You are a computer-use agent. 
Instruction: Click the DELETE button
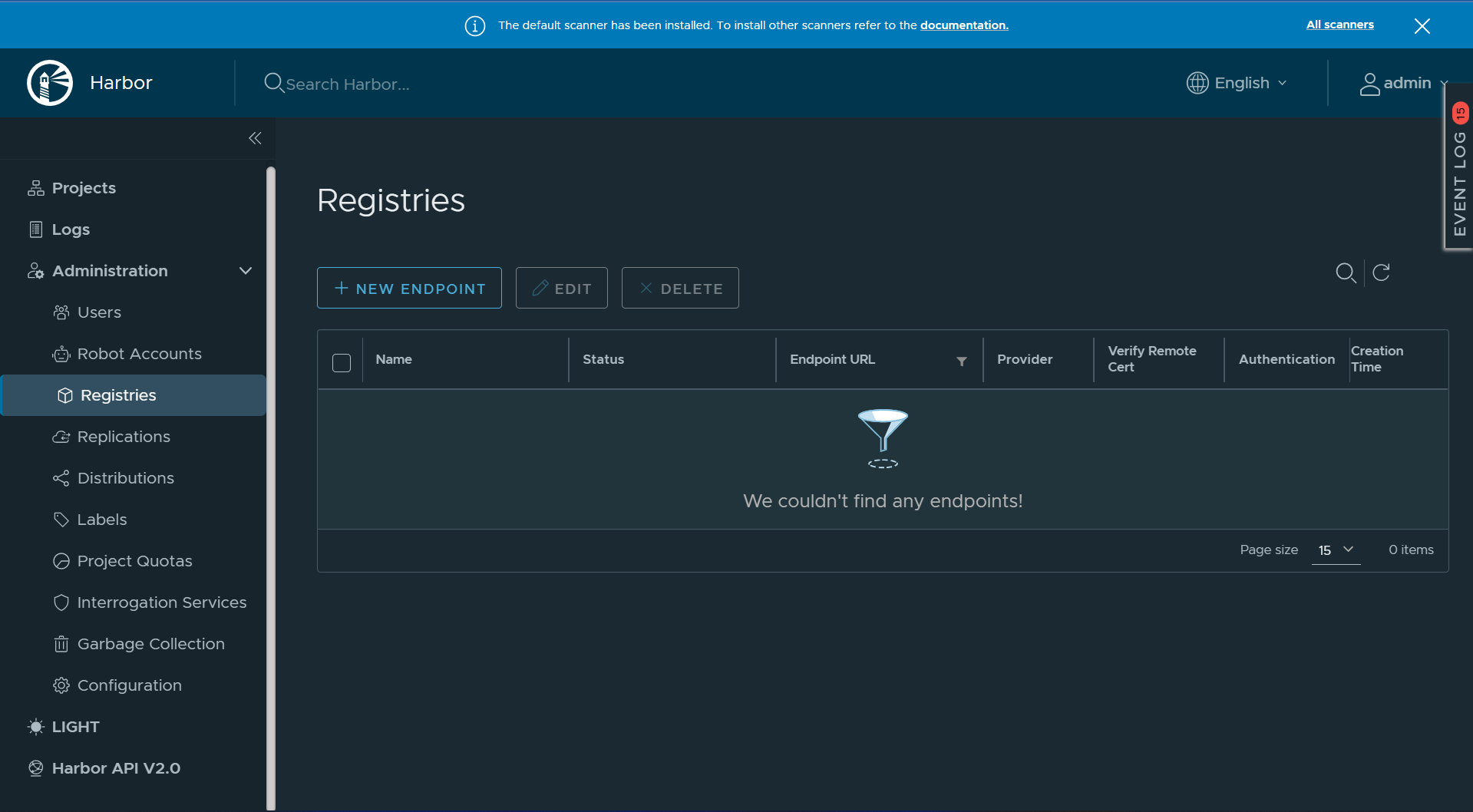click(x=680, y=288)
